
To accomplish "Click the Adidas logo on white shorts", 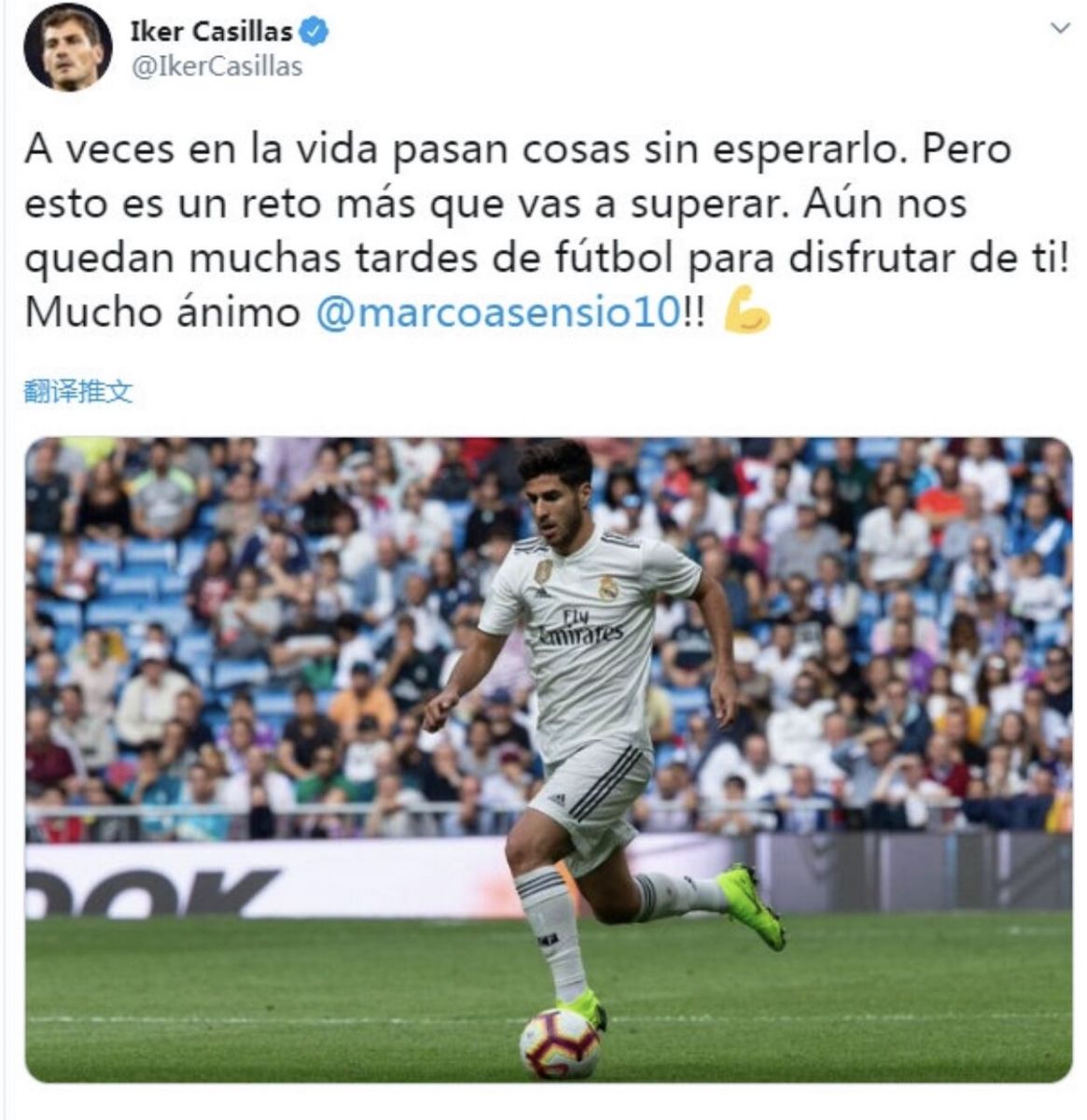I will [x=557, y=799].
